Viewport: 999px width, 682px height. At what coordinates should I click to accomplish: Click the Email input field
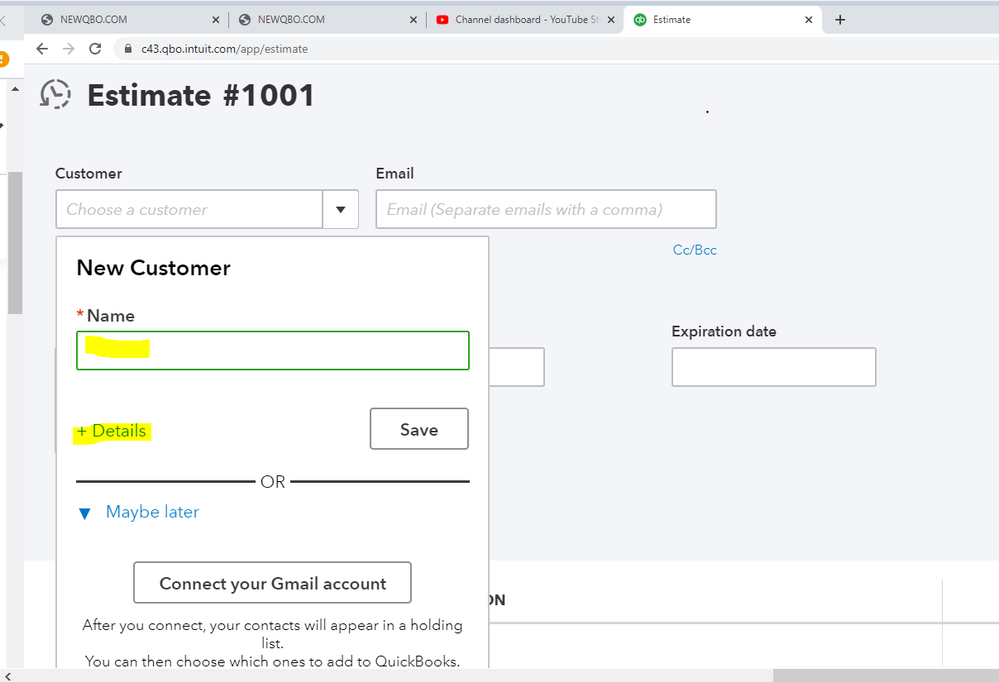546,209
